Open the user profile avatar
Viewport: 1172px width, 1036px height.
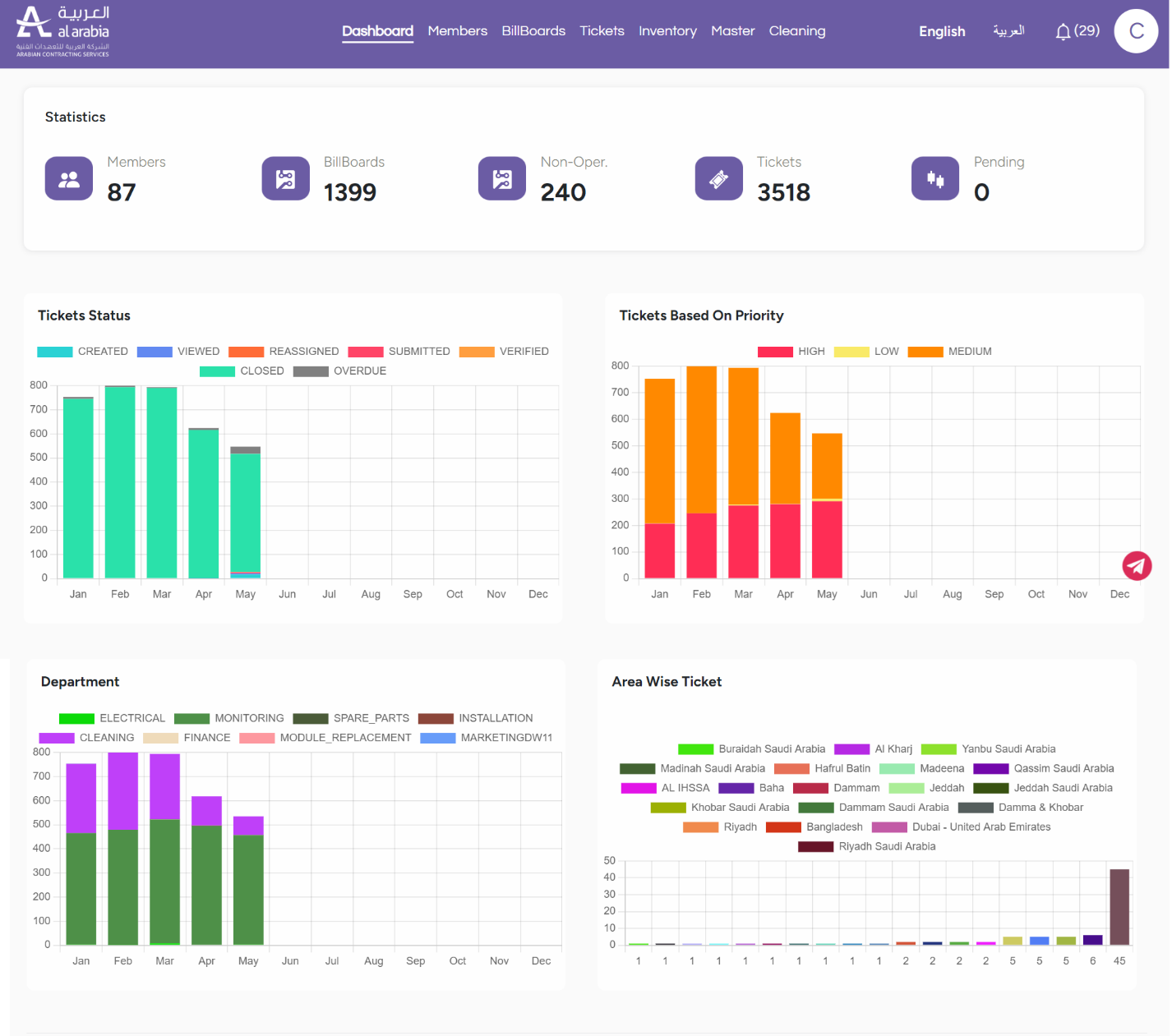pos(1136,31)
